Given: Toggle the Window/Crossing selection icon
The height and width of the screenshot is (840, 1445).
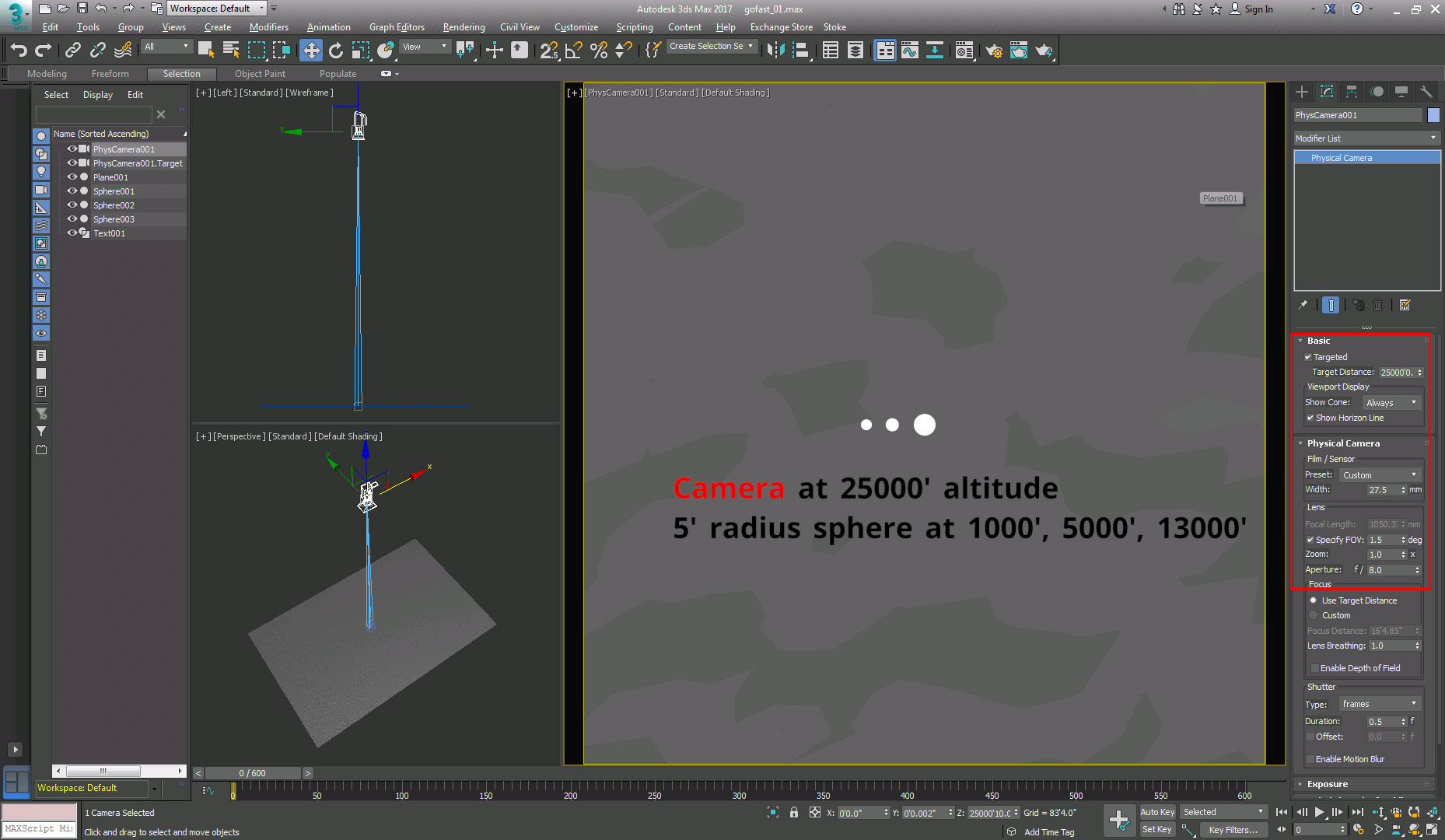Looking at the screenshot, I should [x=281, y=51].
